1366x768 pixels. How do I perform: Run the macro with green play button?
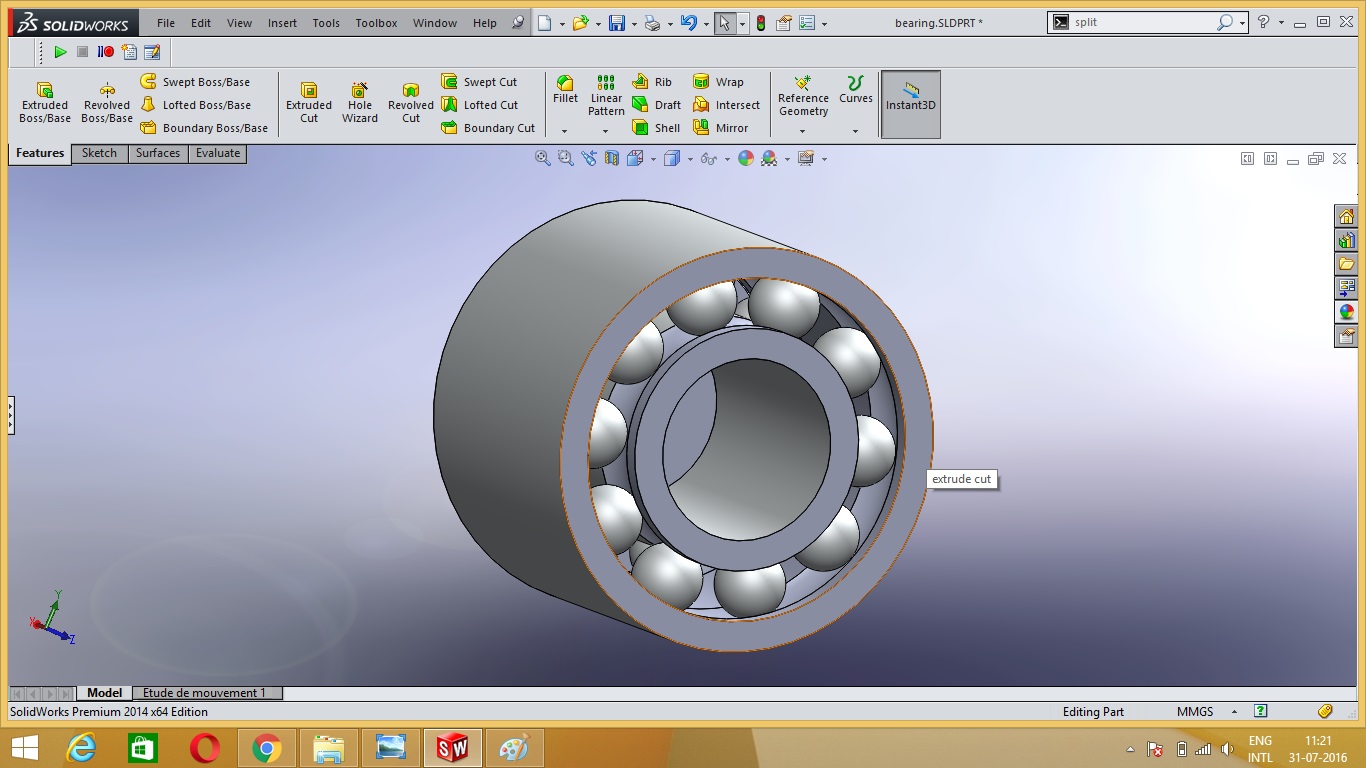pos(60,52)
